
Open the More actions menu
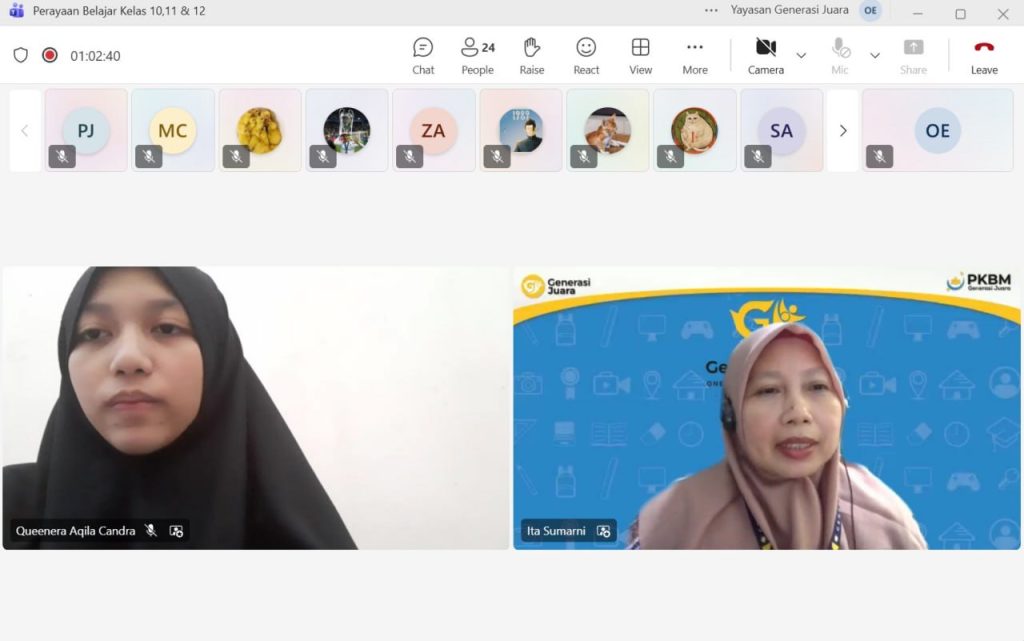pyautogui.click(x=695, y=55)
